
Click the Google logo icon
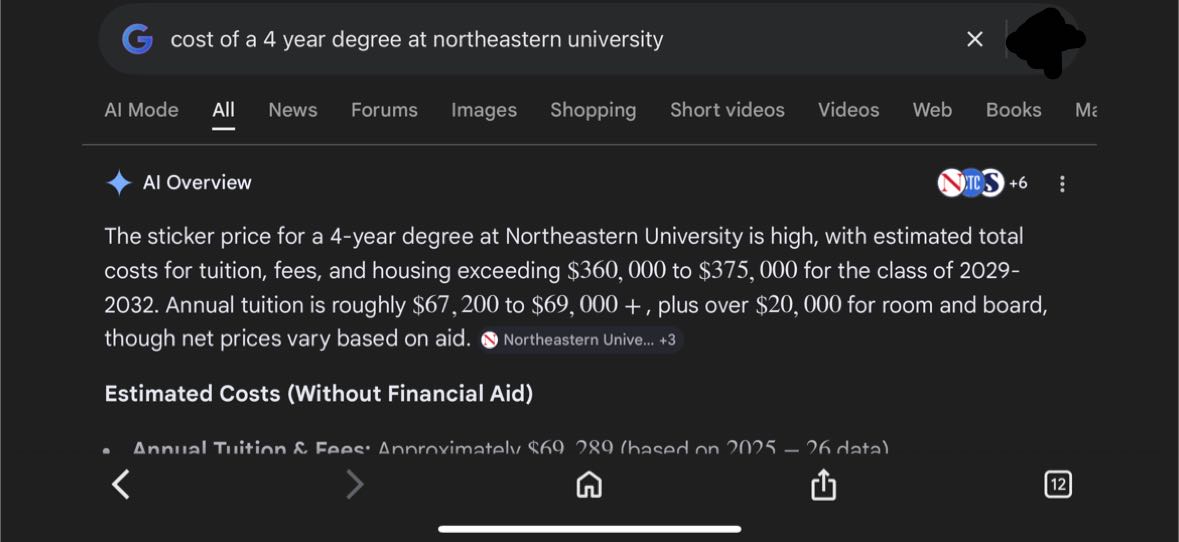point(137,40)
